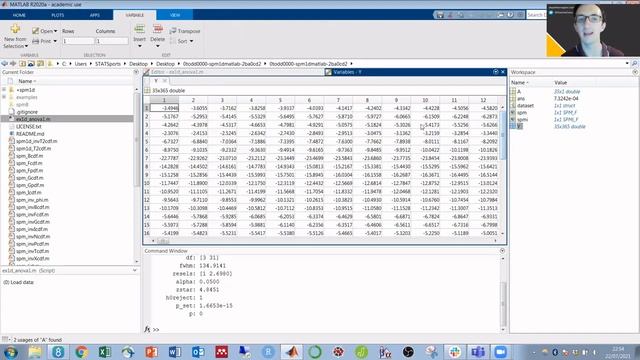Open Command Window actions menu
Viewport: 640px width, 360px height.
pos(502,251)
